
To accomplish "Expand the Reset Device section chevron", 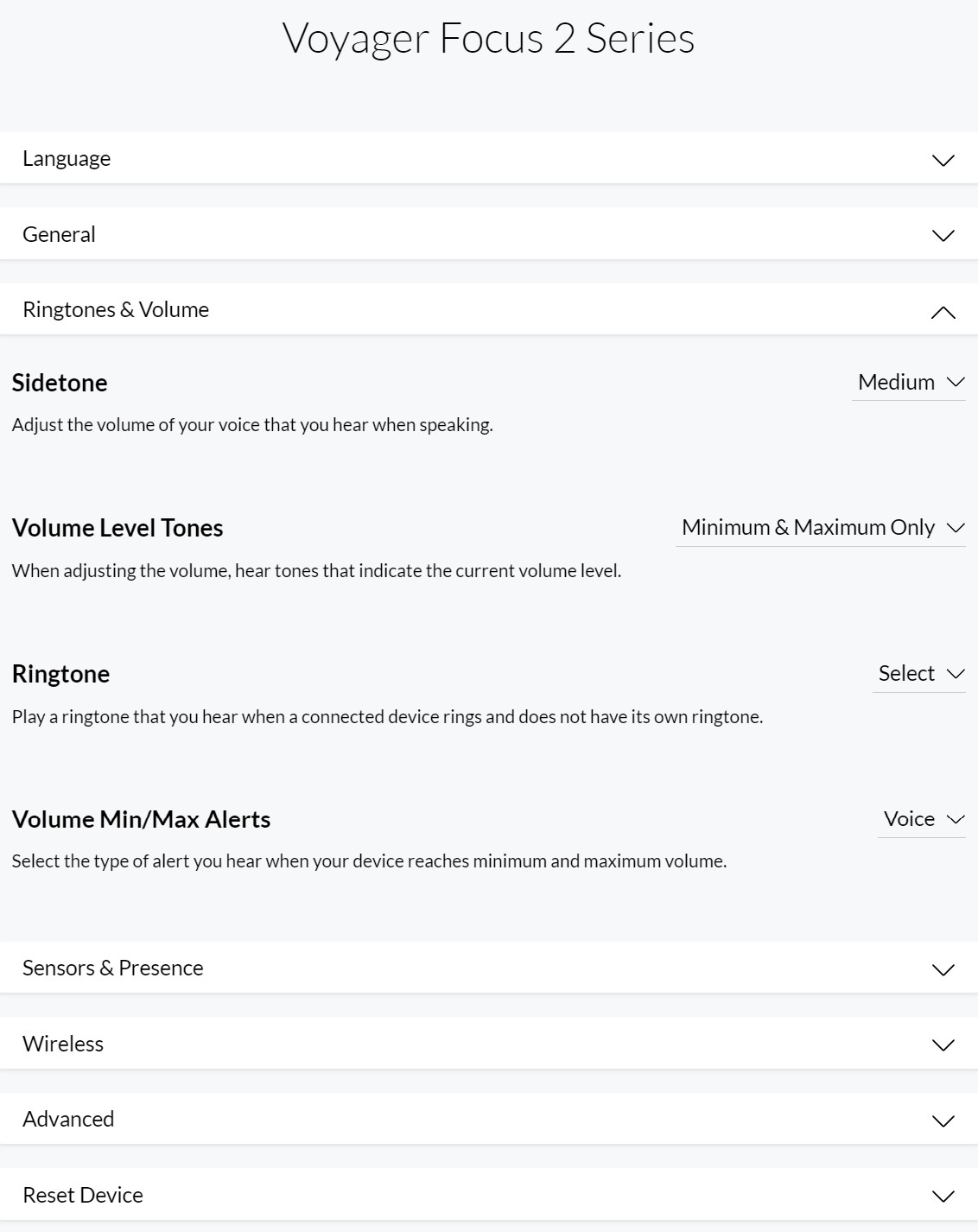I will (x=943, y=1196).
